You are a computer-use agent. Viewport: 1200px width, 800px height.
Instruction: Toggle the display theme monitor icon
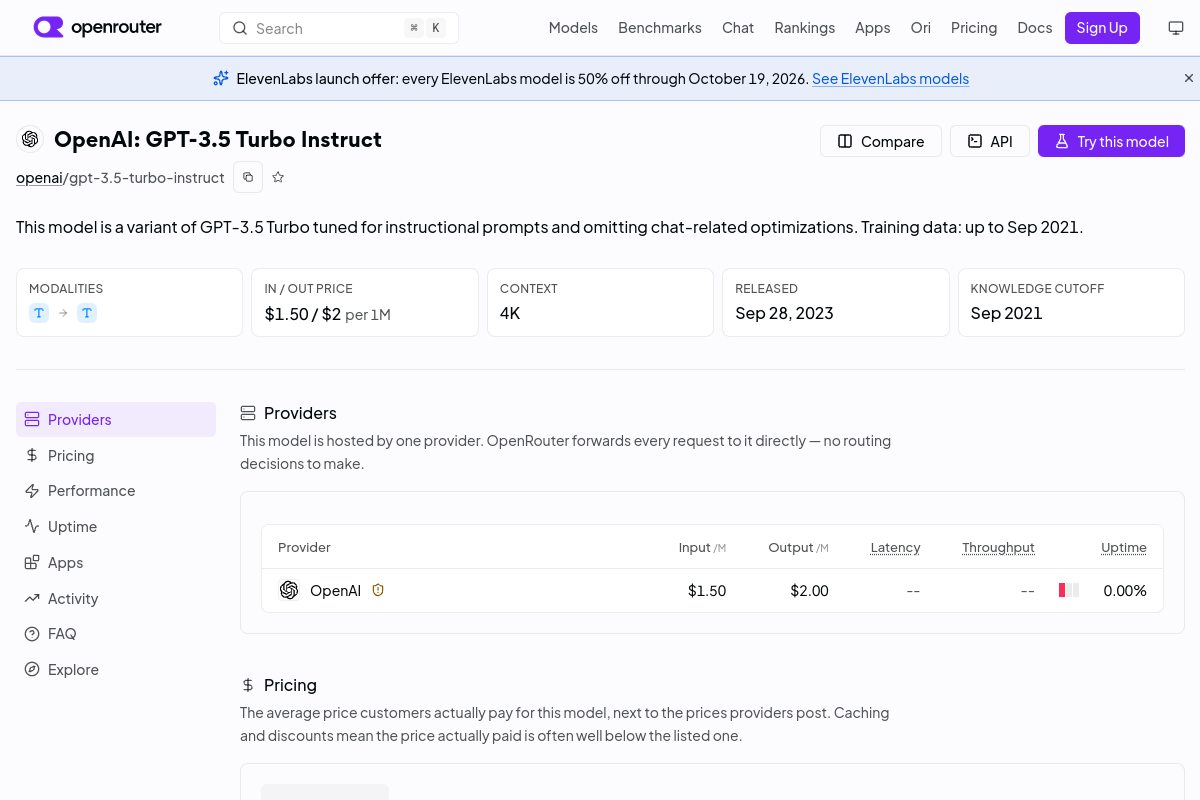tap(1176, 28)
